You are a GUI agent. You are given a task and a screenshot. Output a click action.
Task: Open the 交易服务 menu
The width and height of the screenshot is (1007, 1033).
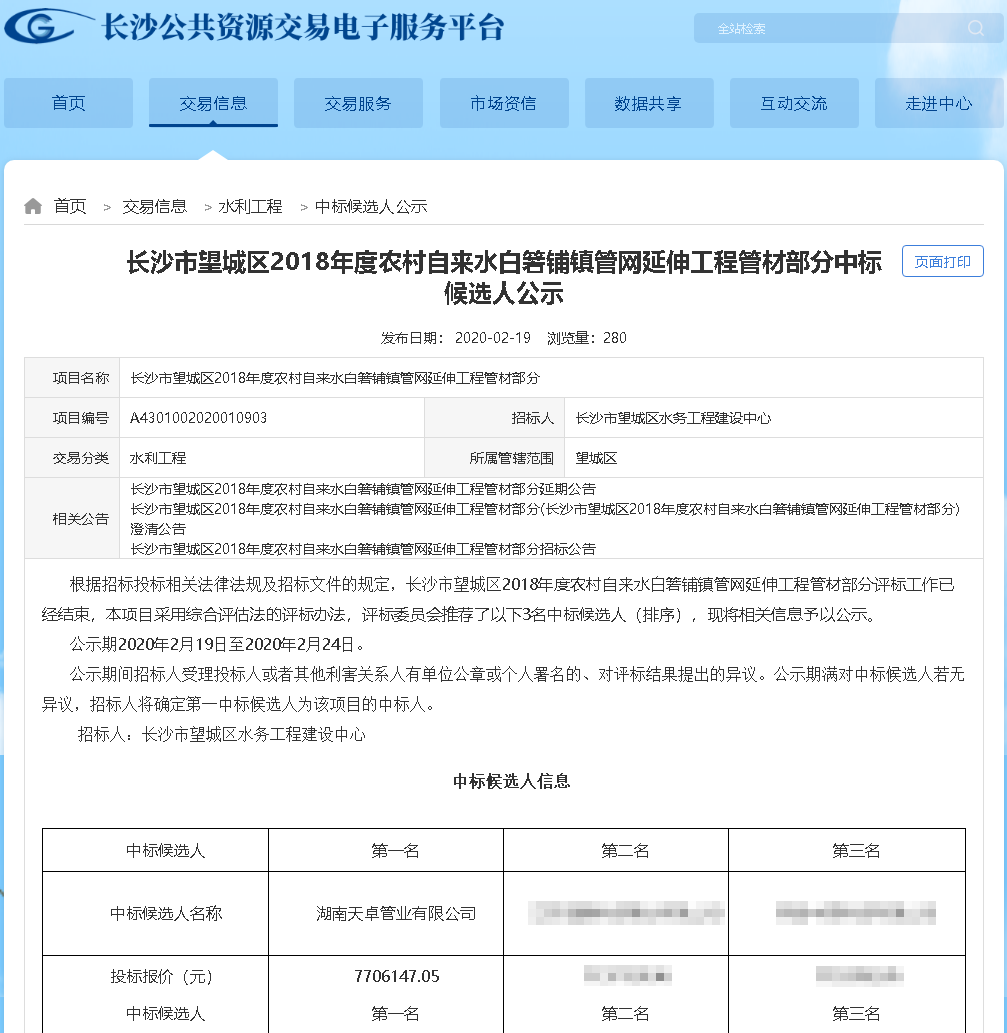[x=358, y=103]
